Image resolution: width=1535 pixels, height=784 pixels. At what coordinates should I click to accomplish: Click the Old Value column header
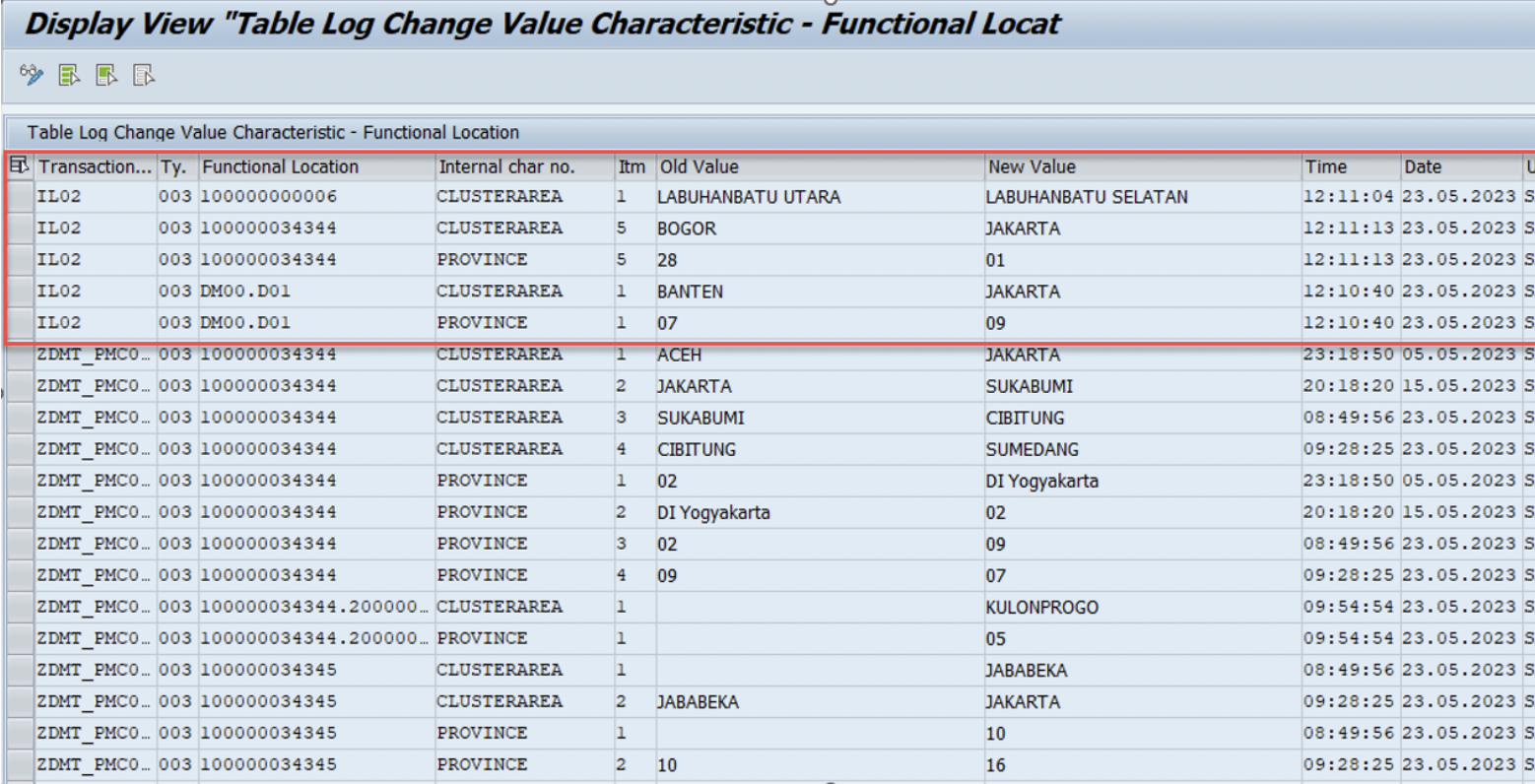coord(699,166)
